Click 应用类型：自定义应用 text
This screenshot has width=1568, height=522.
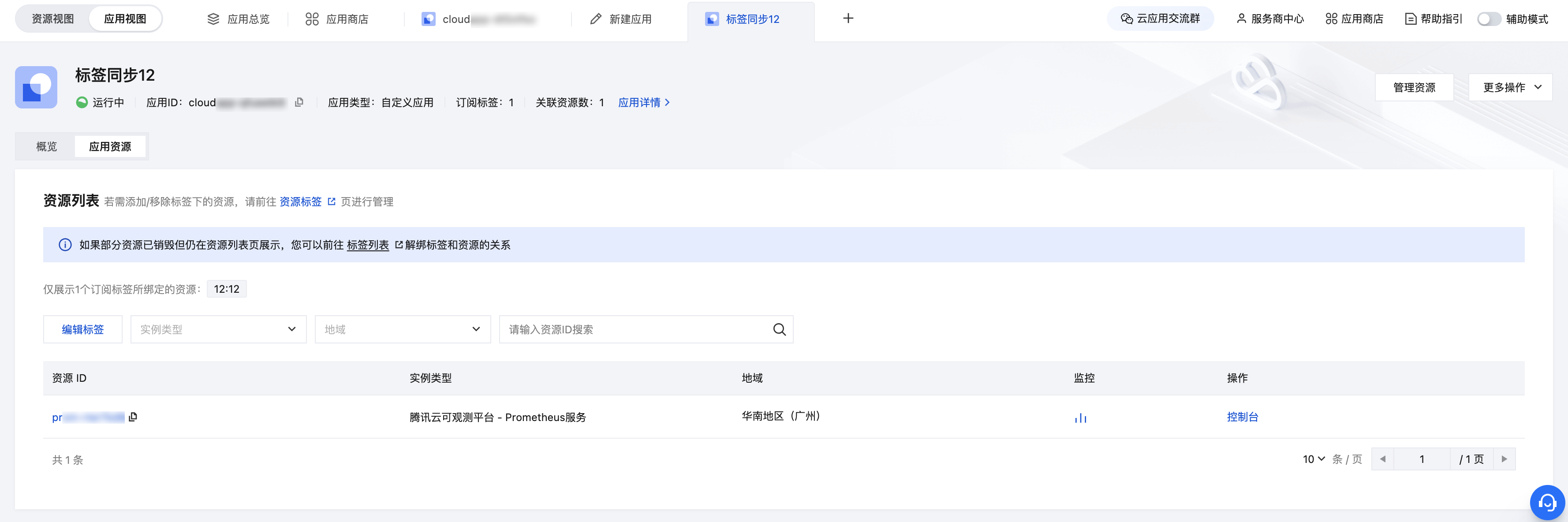click(x=381, y=102)
